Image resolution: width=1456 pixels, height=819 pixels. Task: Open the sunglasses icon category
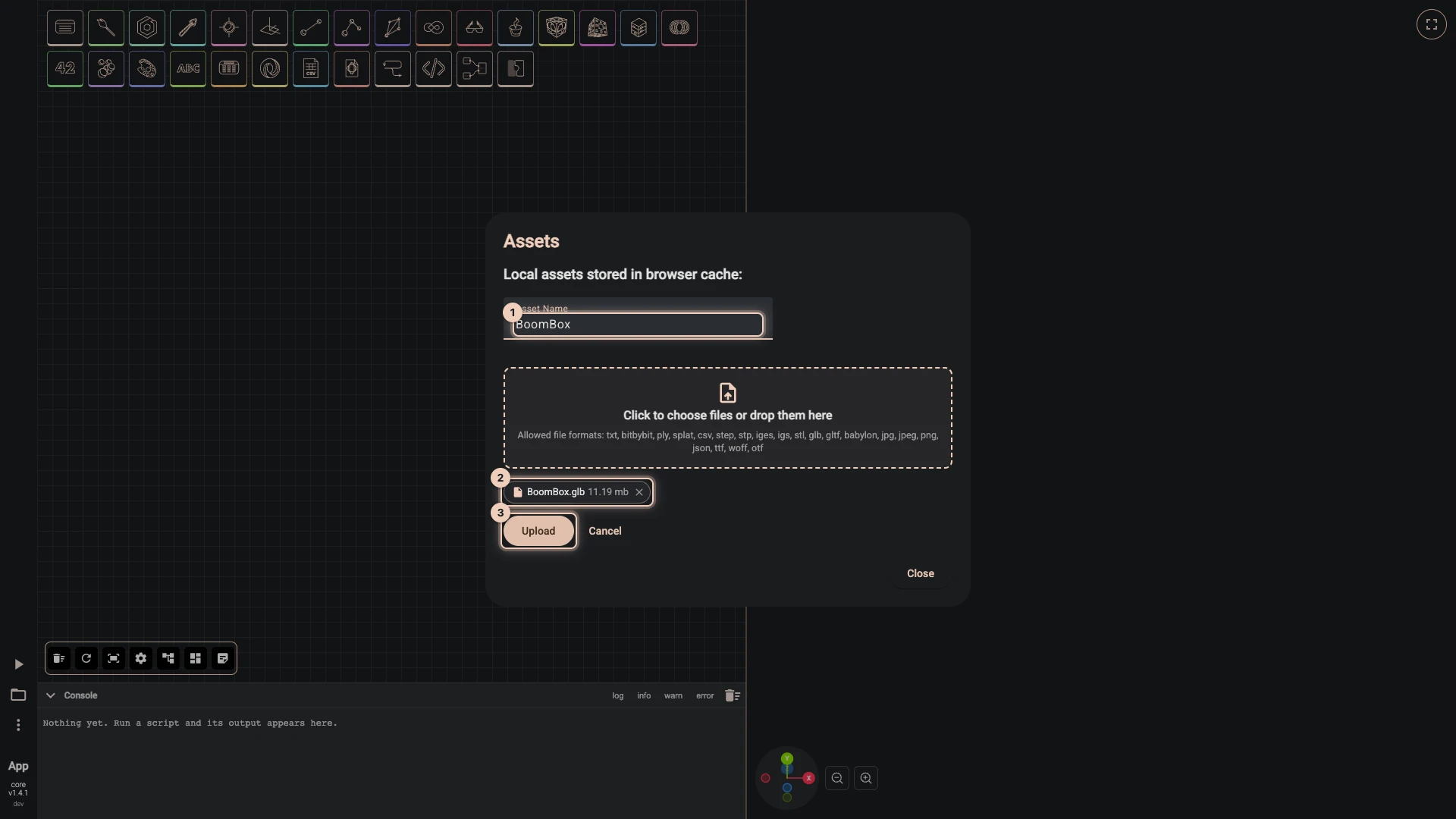point(475,28)
